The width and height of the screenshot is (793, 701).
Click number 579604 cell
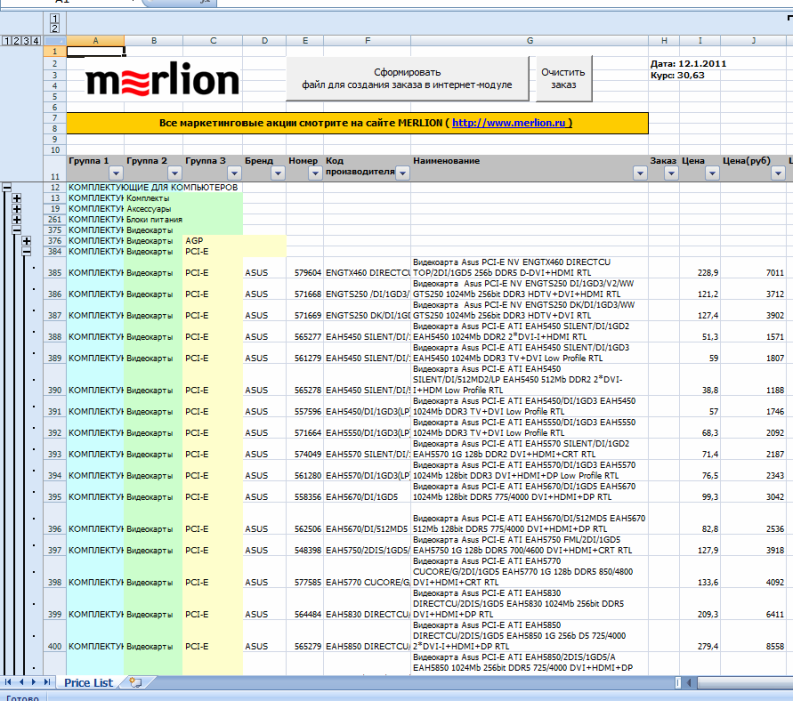tap(305, 268)
